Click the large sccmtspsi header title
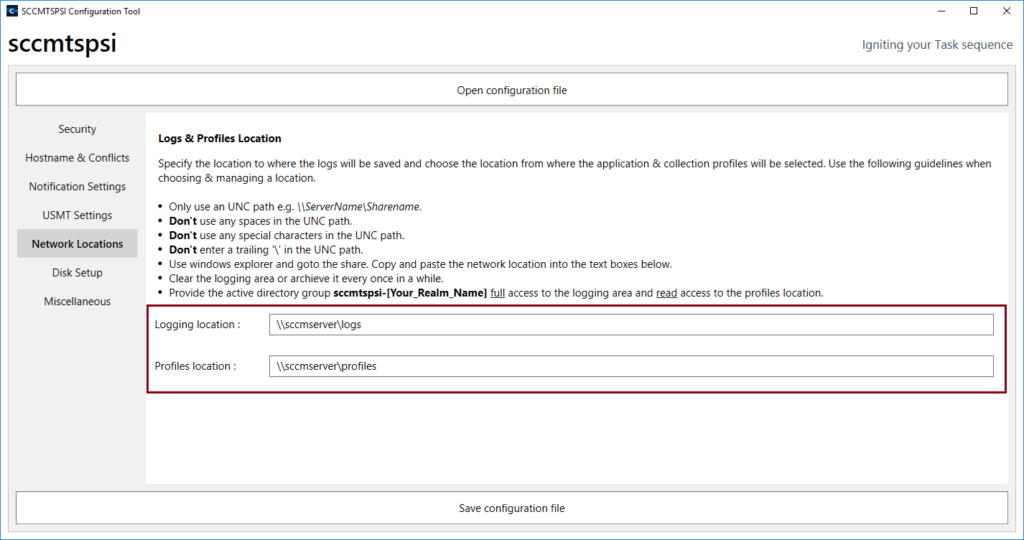This screenshot has width=1024, height=540. click(62, 45)
